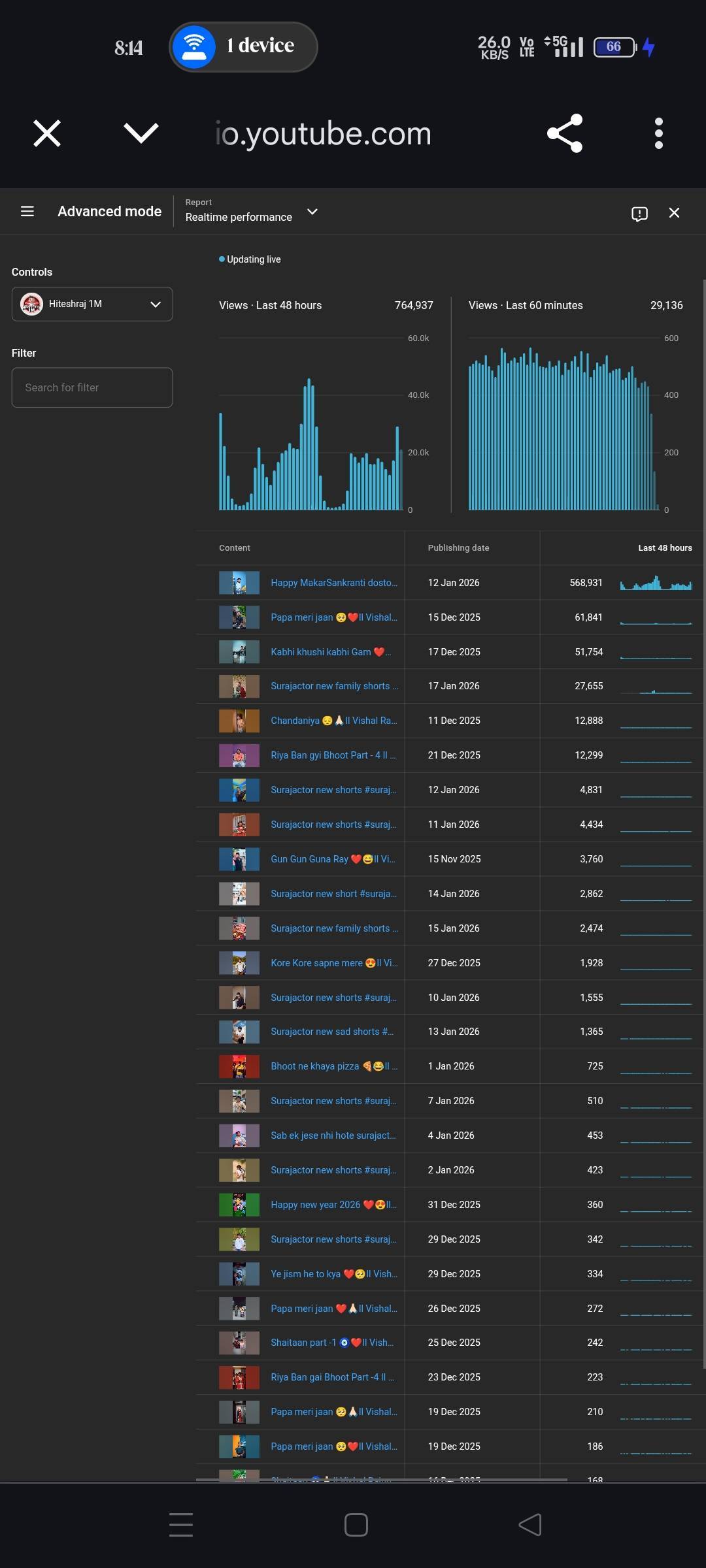Tap the browser share icon

[x=564, y=134]
